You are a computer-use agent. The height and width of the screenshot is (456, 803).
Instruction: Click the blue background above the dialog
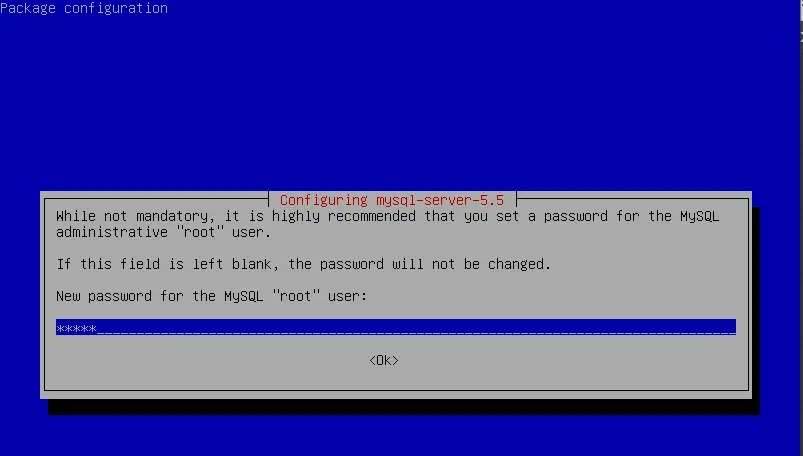tap(402, 102)
